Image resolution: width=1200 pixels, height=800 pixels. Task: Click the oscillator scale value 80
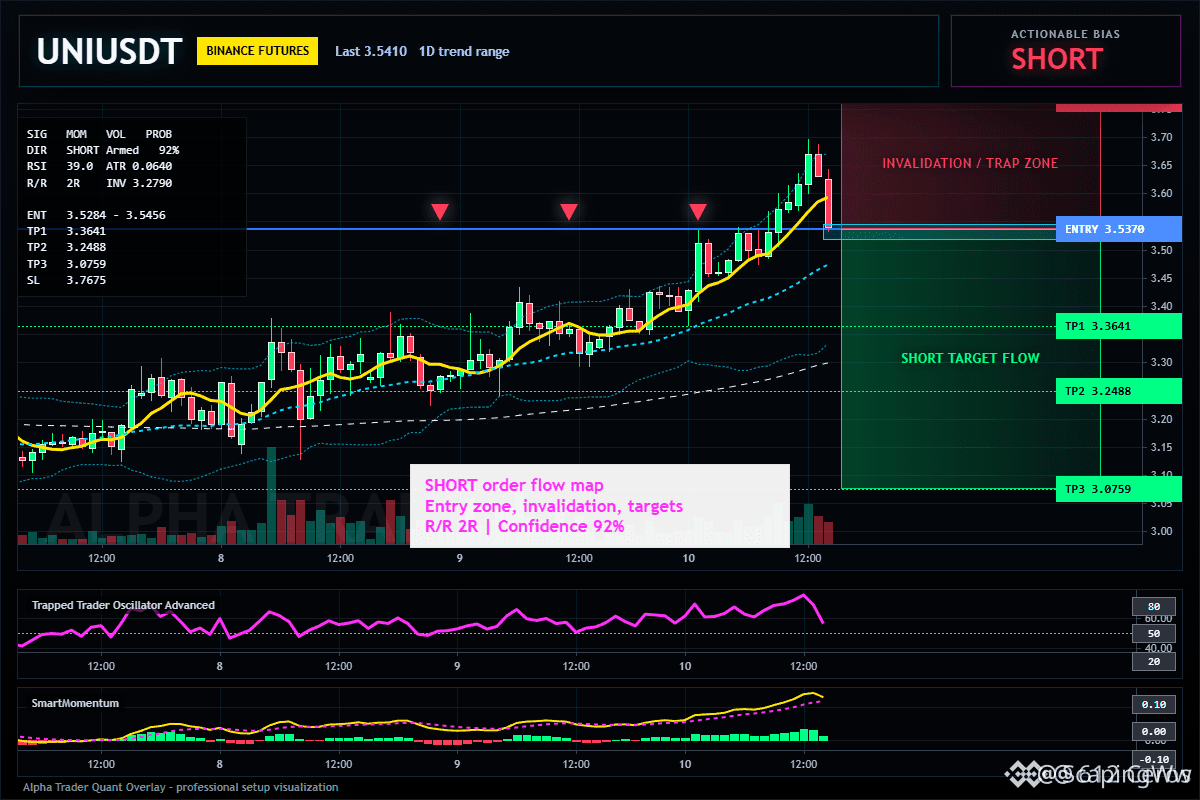[x=1153, y=606]
